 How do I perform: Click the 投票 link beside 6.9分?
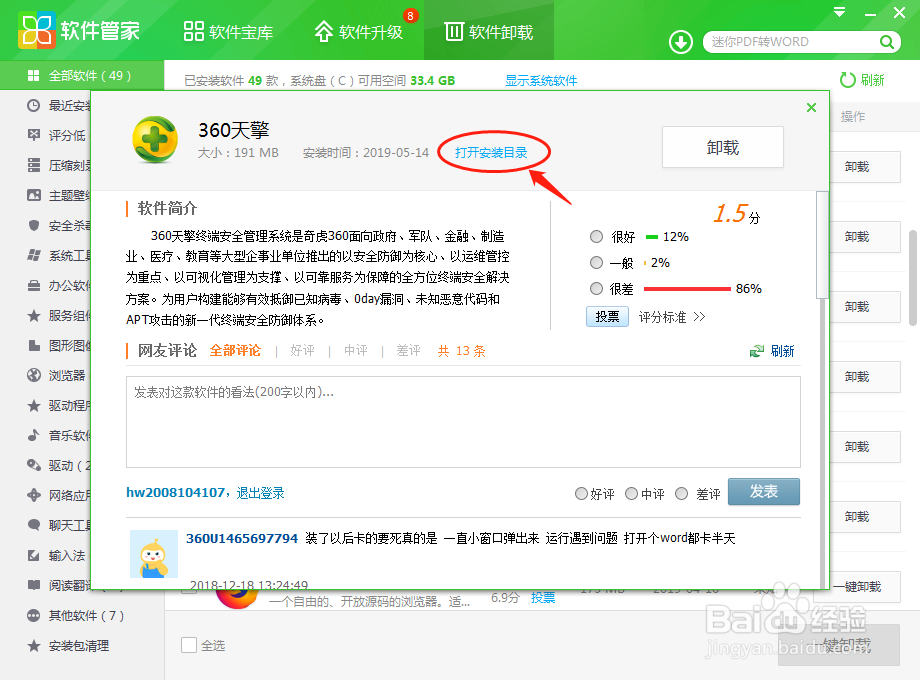[x=543, y=597]
